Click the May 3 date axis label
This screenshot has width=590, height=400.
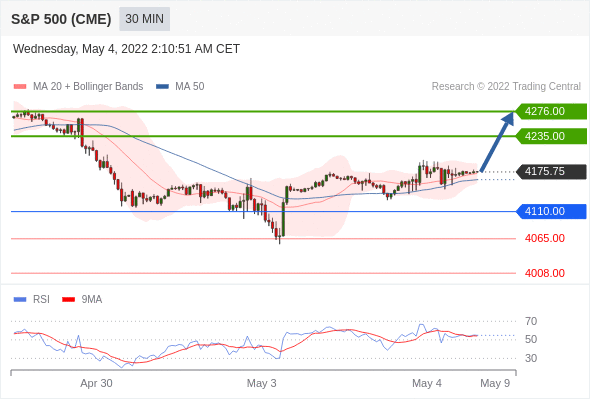(x=262, y=383)
